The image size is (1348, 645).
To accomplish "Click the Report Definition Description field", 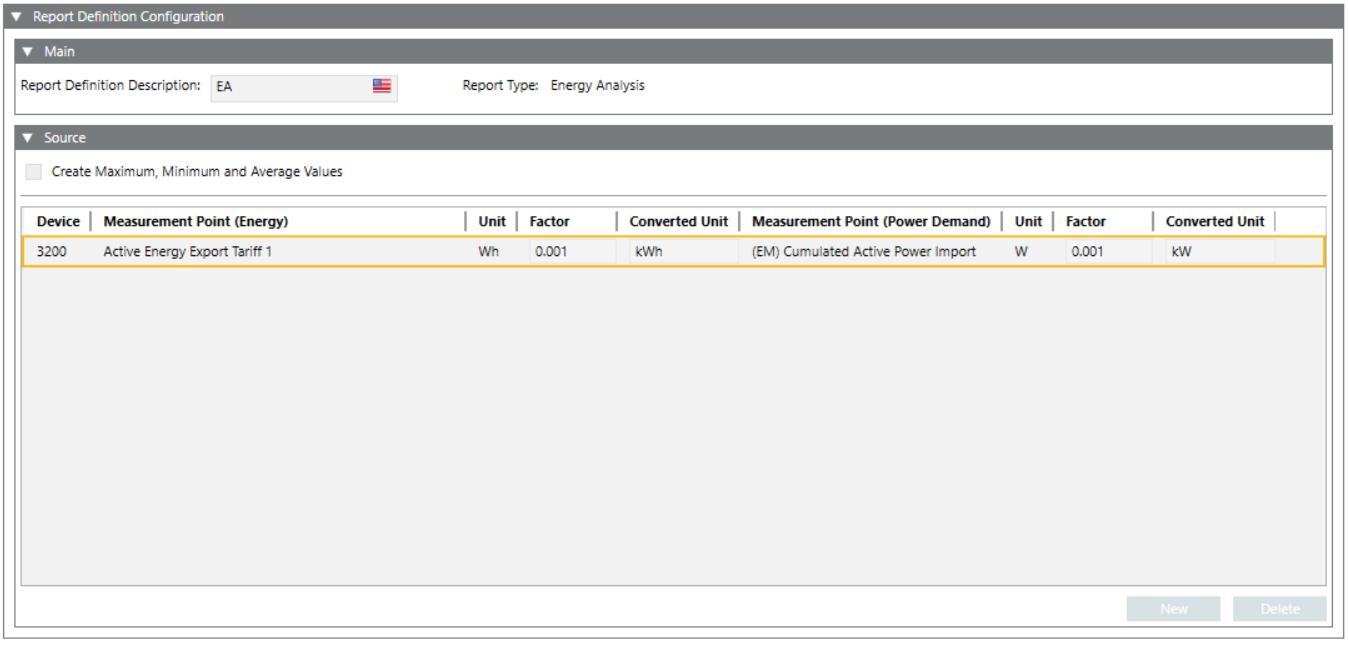I will 290,87.
